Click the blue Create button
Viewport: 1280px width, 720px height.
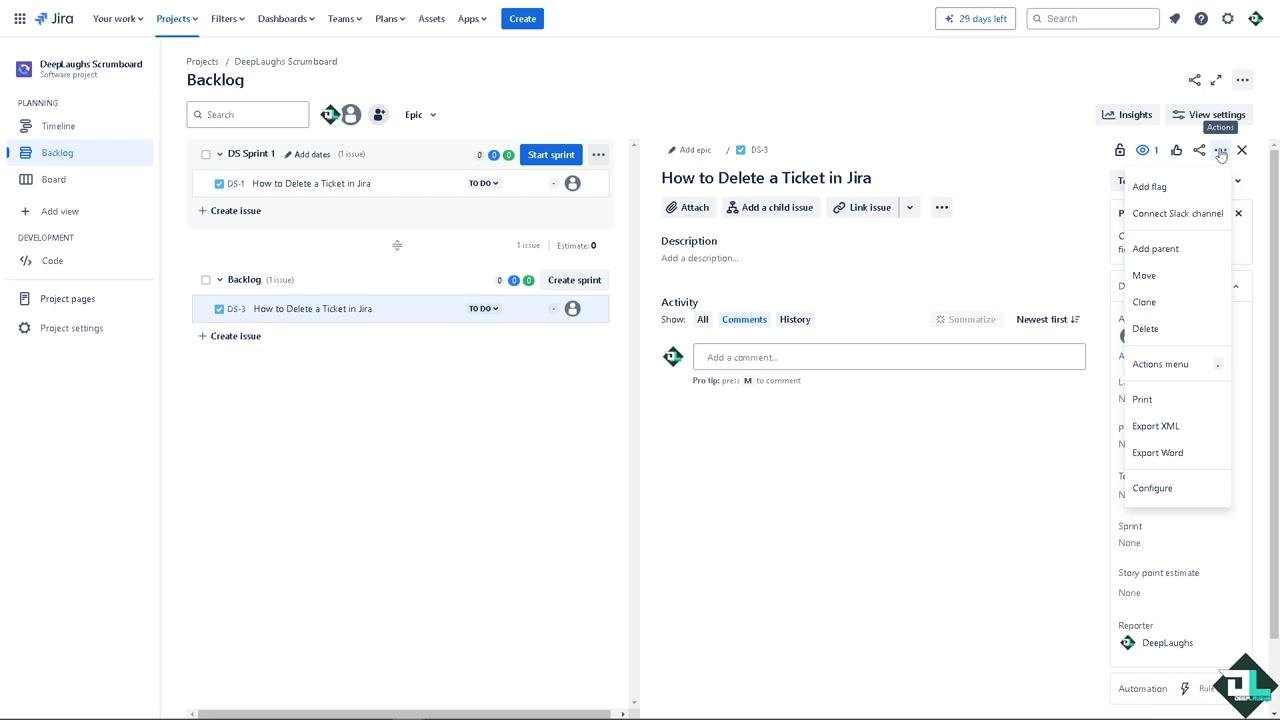[x=522, y=18]
